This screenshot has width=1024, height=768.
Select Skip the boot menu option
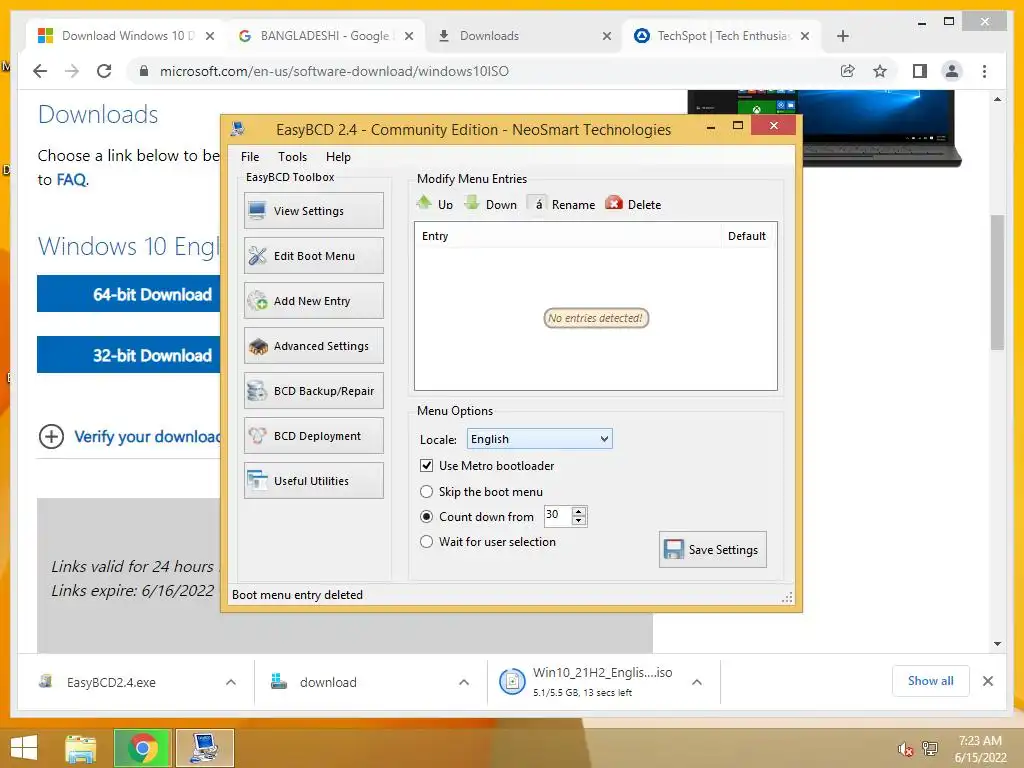(426, 491)
